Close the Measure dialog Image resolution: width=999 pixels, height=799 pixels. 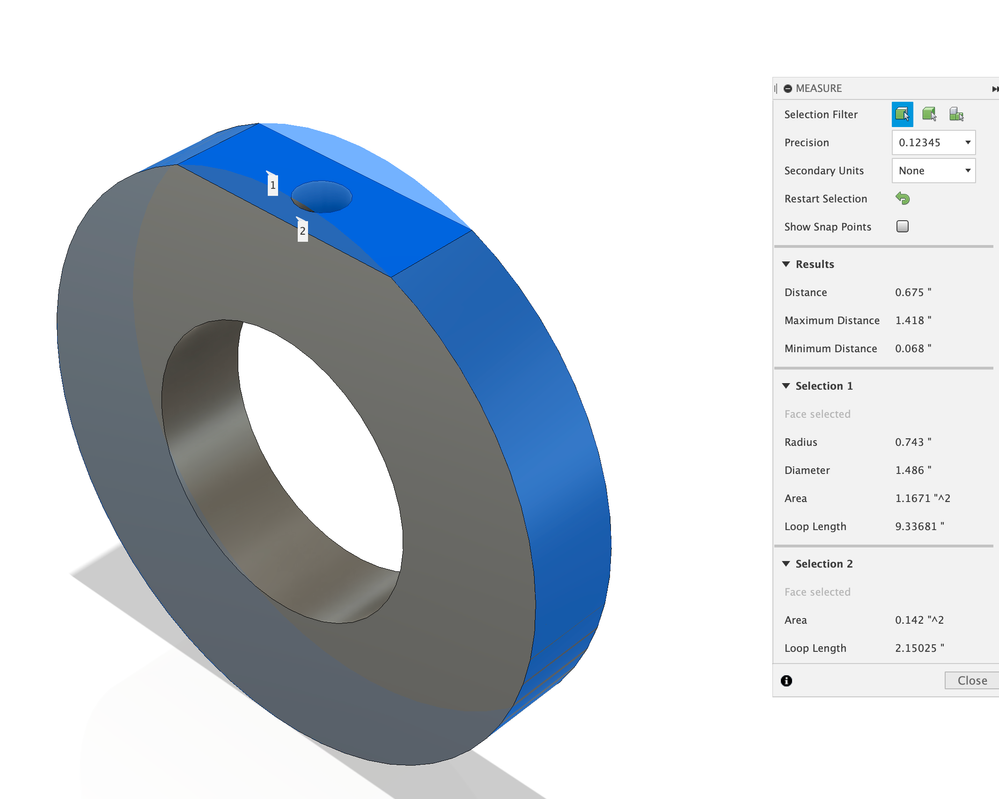(x=972, y=680)
